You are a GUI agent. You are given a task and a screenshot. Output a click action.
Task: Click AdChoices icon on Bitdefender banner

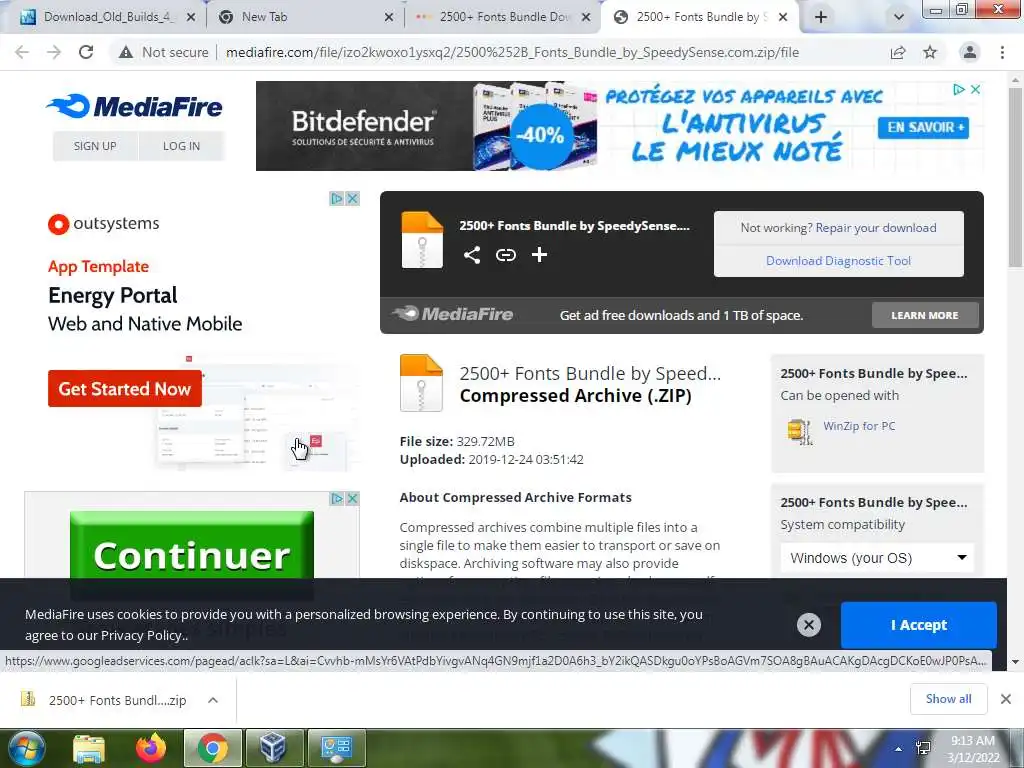point(959,89)
